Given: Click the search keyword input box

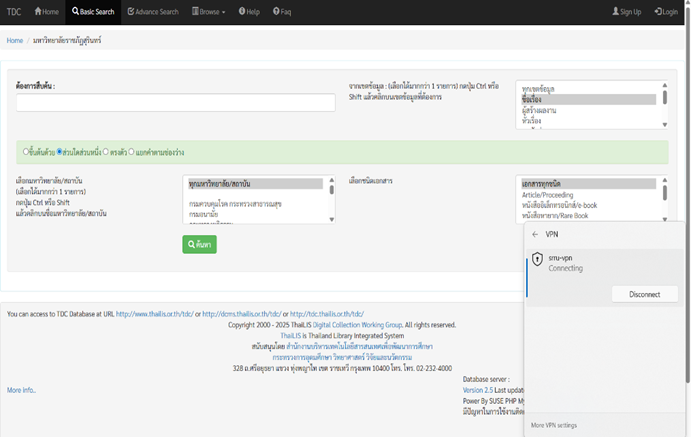Looking at the screenshot, I should pyautogui.click(x=176, y=102).
